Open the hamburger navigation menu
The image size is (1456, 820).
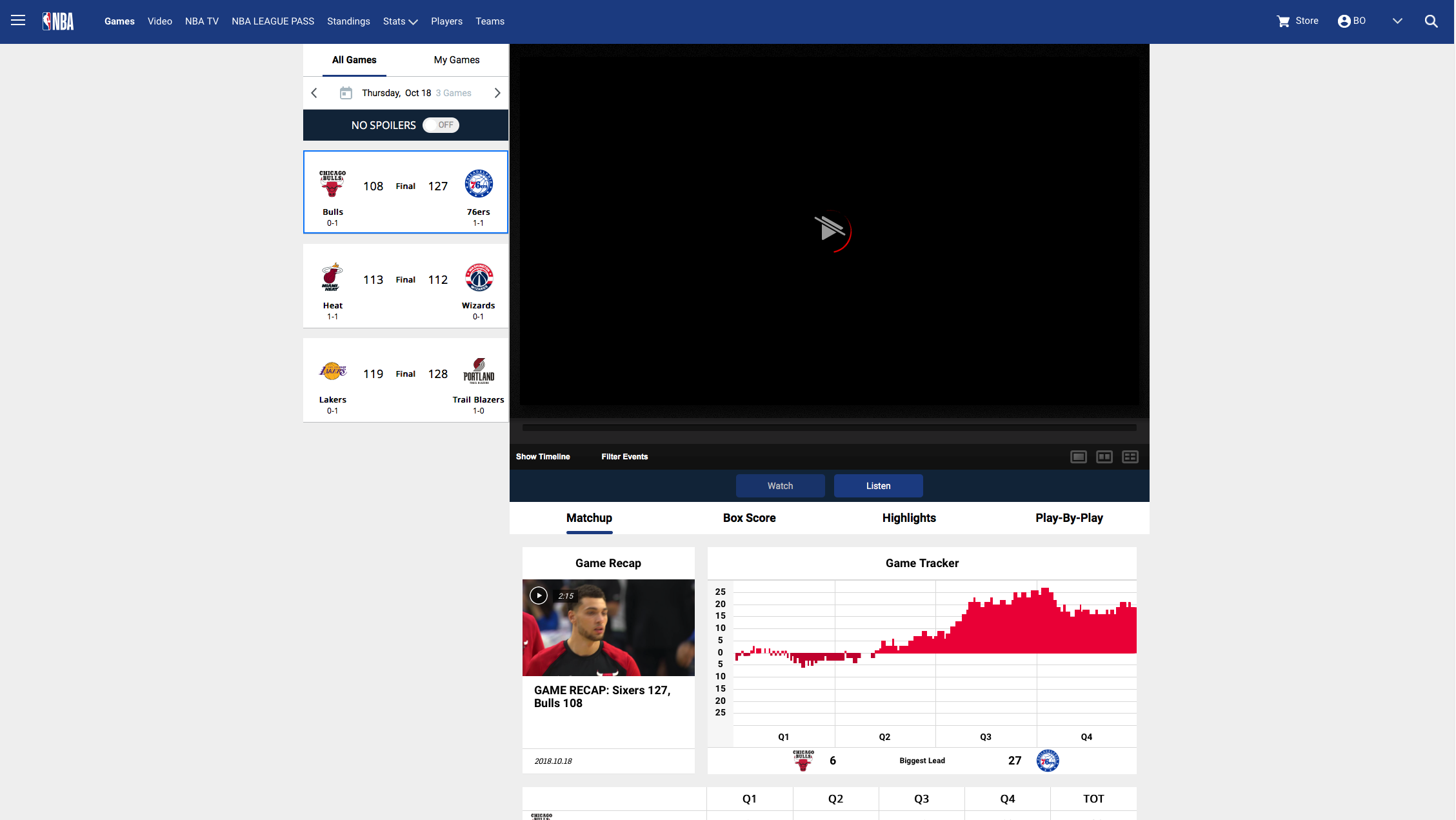(x=18, y=21)
